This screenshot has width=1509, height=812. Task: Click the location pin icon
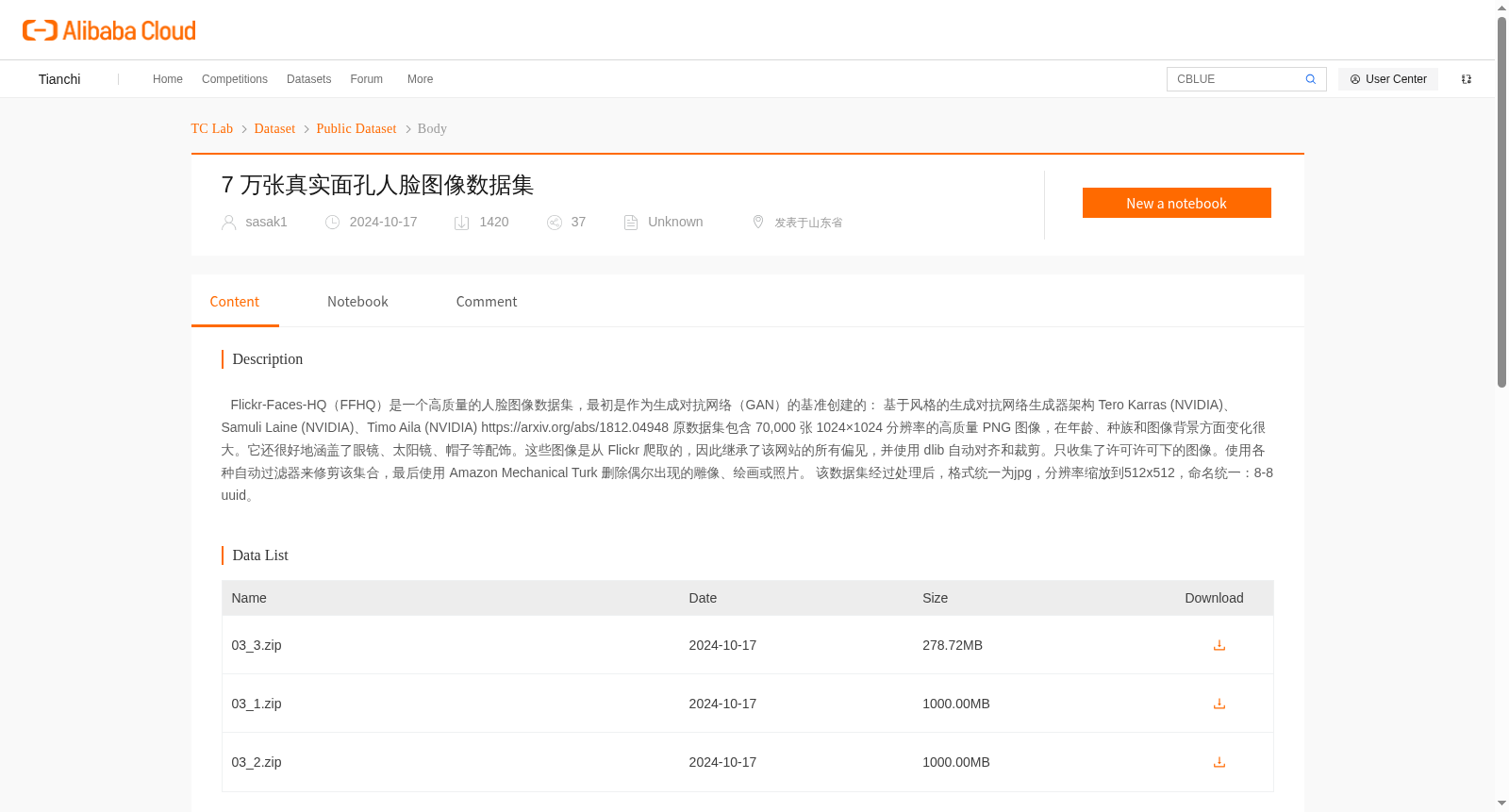coord(758,222)
